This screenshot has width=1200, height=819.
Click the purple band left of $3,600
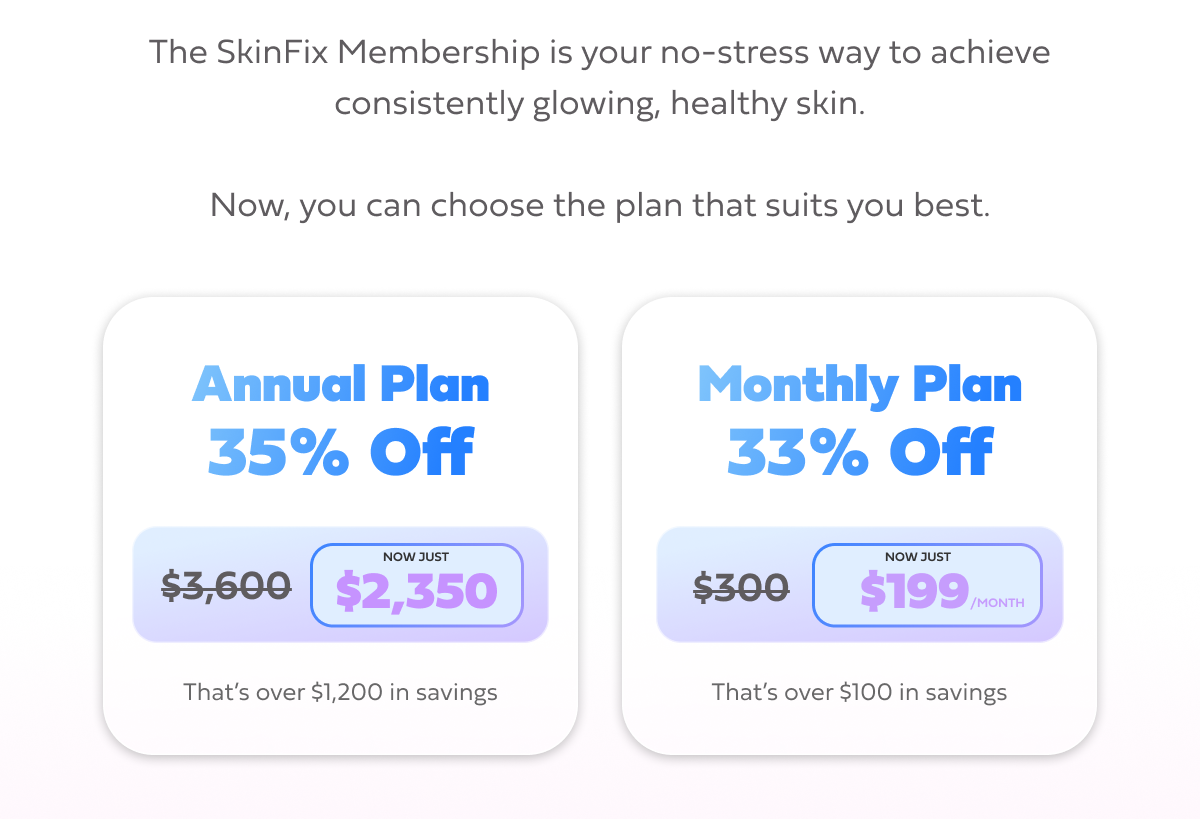click(x=146, y=585)
